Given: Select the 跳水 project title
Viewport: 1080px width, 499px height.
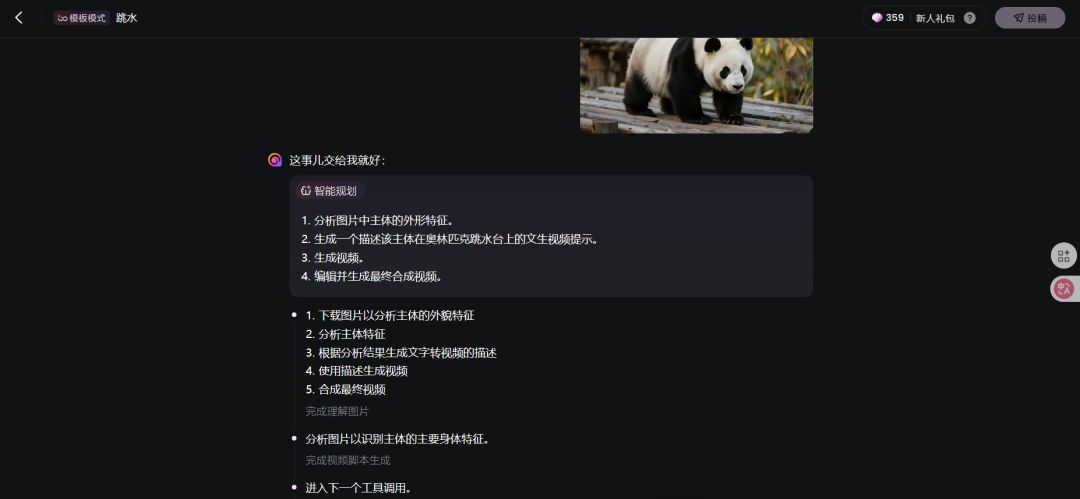Looking at the screenshot, I should [x=127, y=18].
